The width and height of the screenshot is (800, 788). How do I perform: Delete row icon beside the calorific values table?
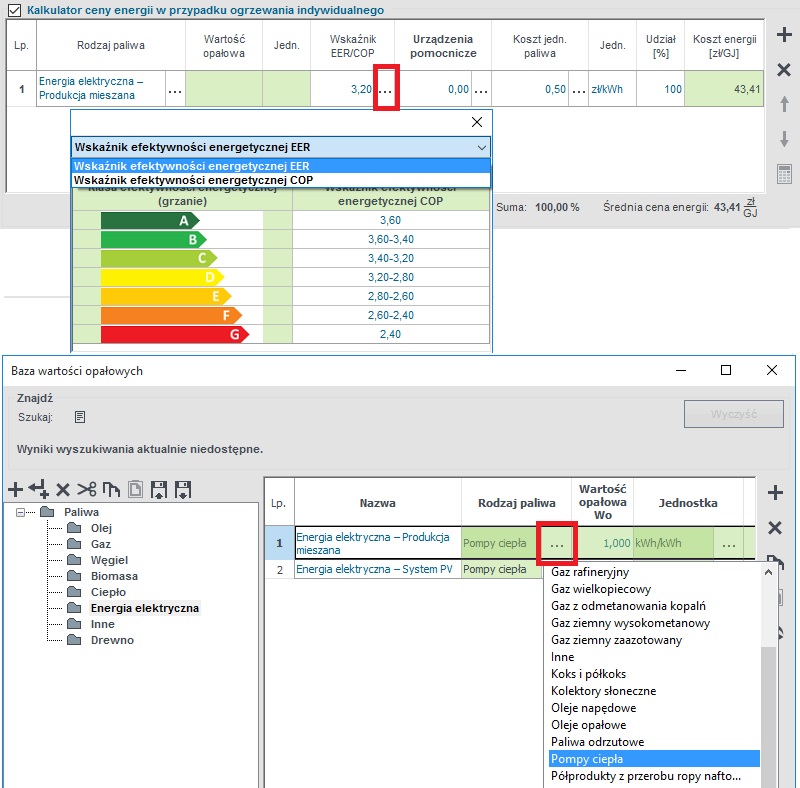tap(775, 527)
